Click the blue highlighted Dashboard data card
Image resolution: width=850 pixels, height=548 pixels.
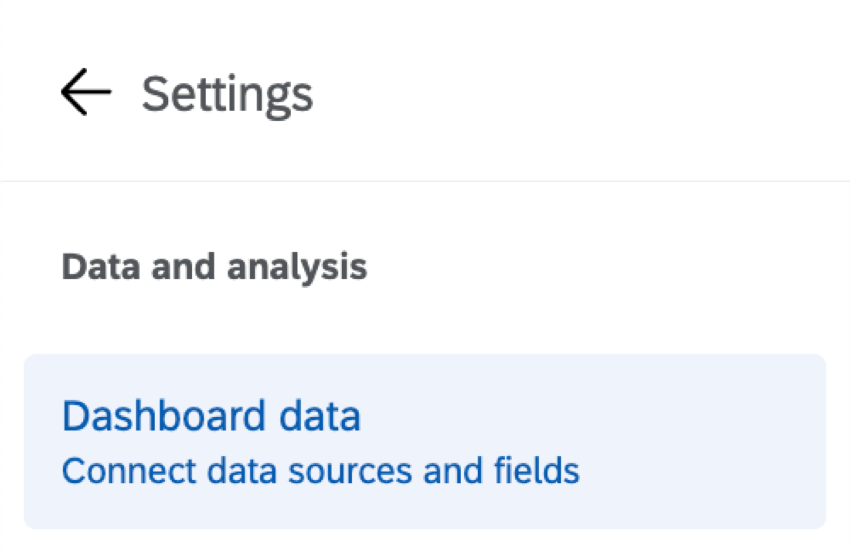424,441
